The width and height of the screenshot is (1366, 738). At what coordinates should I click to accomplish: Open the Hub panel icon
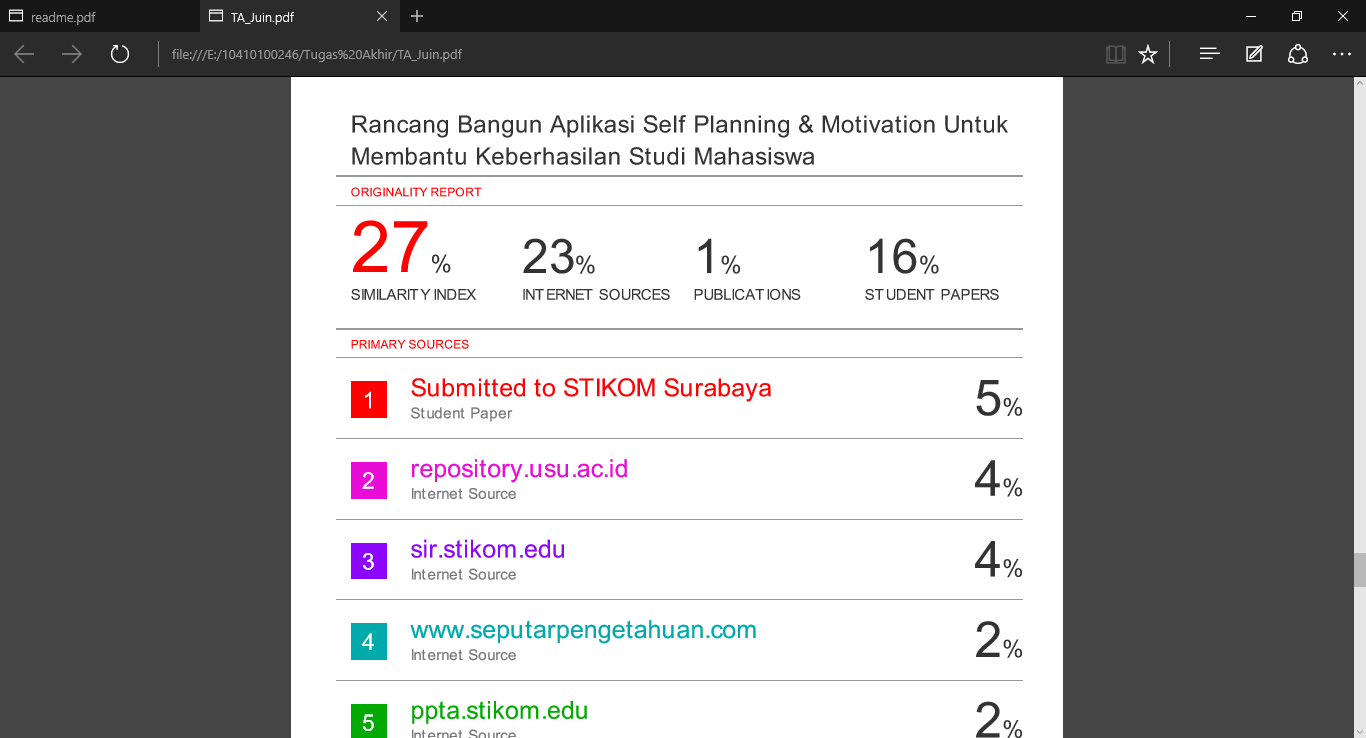pos(1209,54)
